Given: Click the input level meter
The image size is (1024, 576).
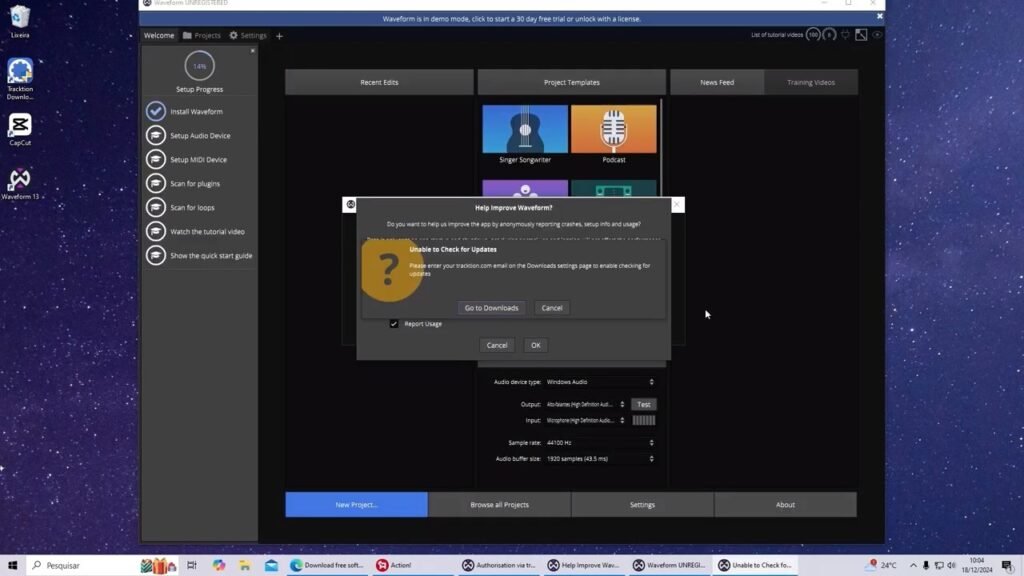Looking at the screenshot, I should point(643,421).
